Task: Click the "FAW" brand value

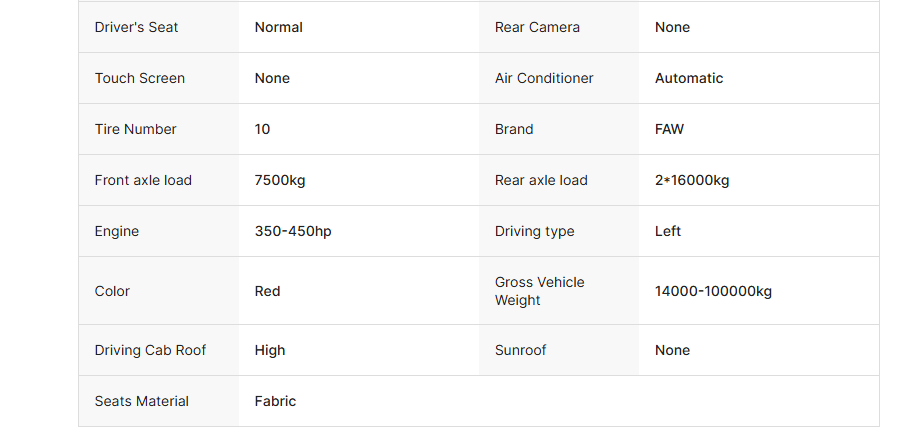Action: [670, 129]
